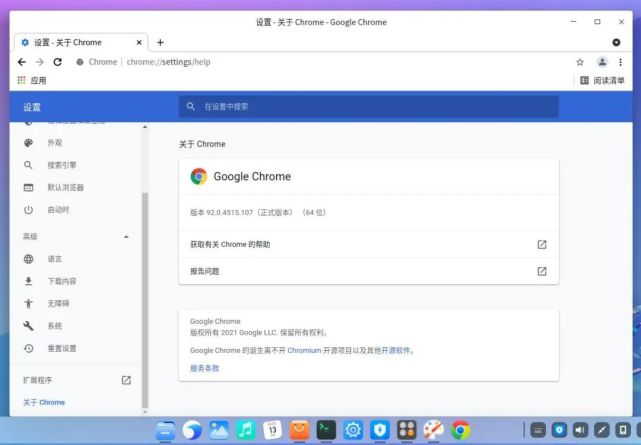The height and width of the screenshot is (445, 641).
Task: Open the four-dot launcher dock icon
Action: [x=406, y=430]
